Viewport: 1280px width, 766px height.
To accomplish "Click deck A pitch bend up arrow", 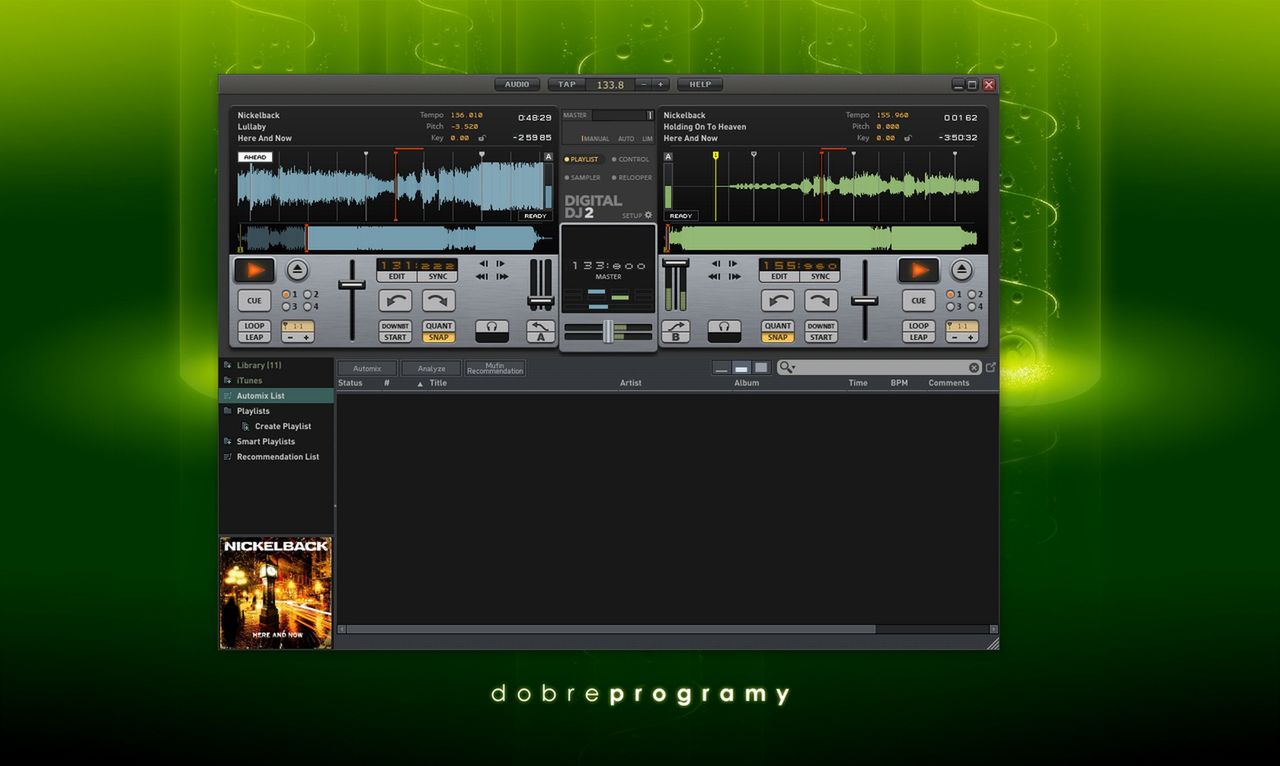I will [439, 301].
